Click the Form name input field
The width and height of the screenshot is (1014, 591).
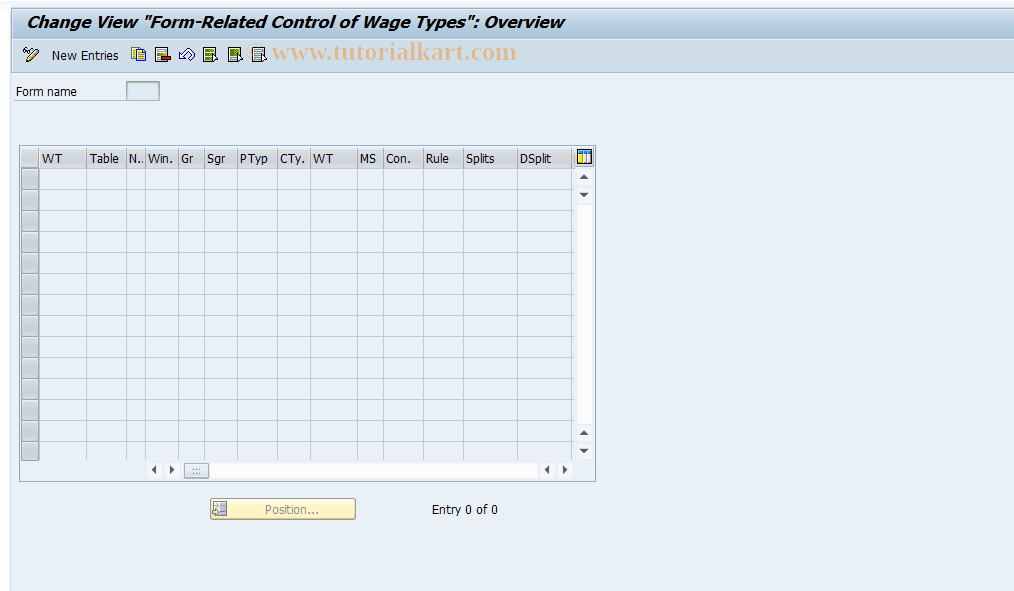coord(143,91)
